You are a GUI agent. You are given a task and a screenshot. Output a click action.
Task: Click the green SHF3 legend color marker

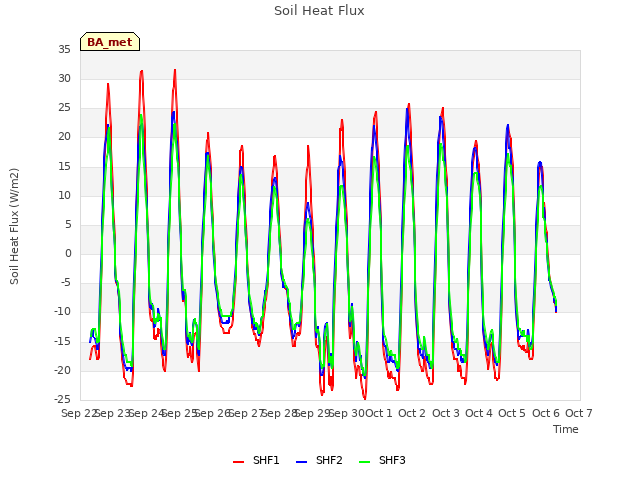click(x=364, y=462)
